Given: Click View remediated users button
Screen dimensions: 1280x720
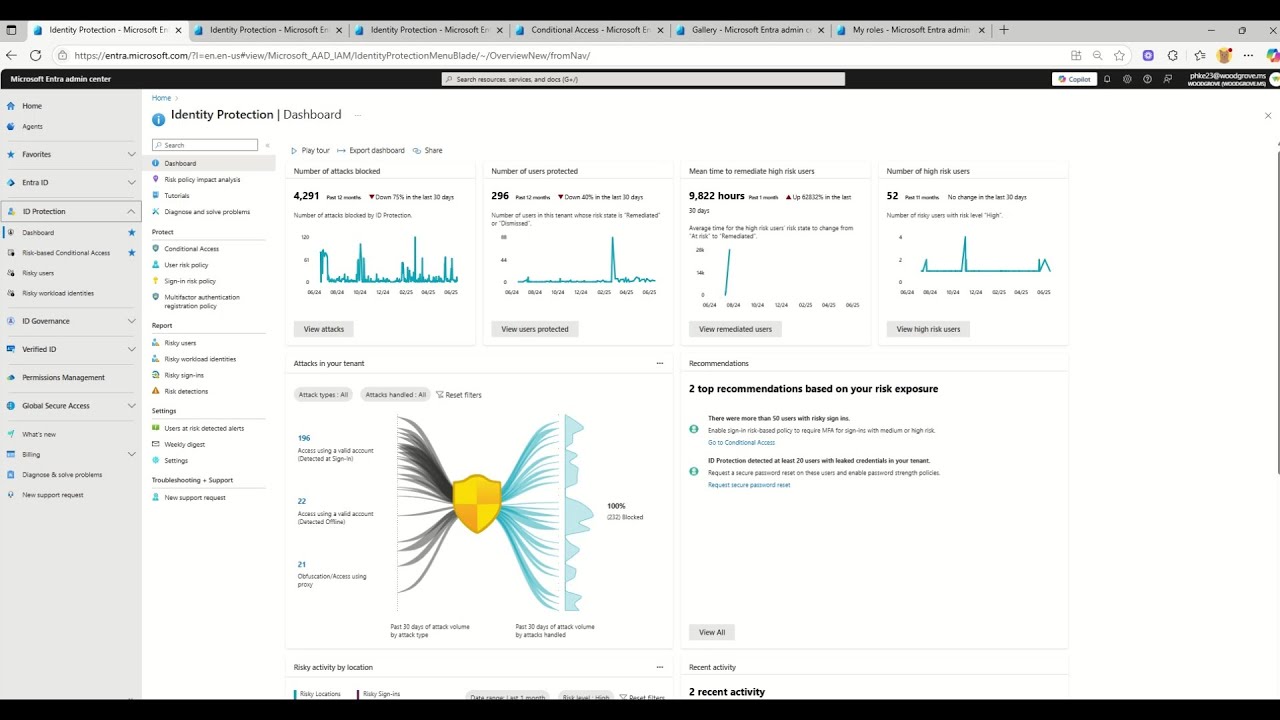Looking at the screenshot, I should [735, 329].
